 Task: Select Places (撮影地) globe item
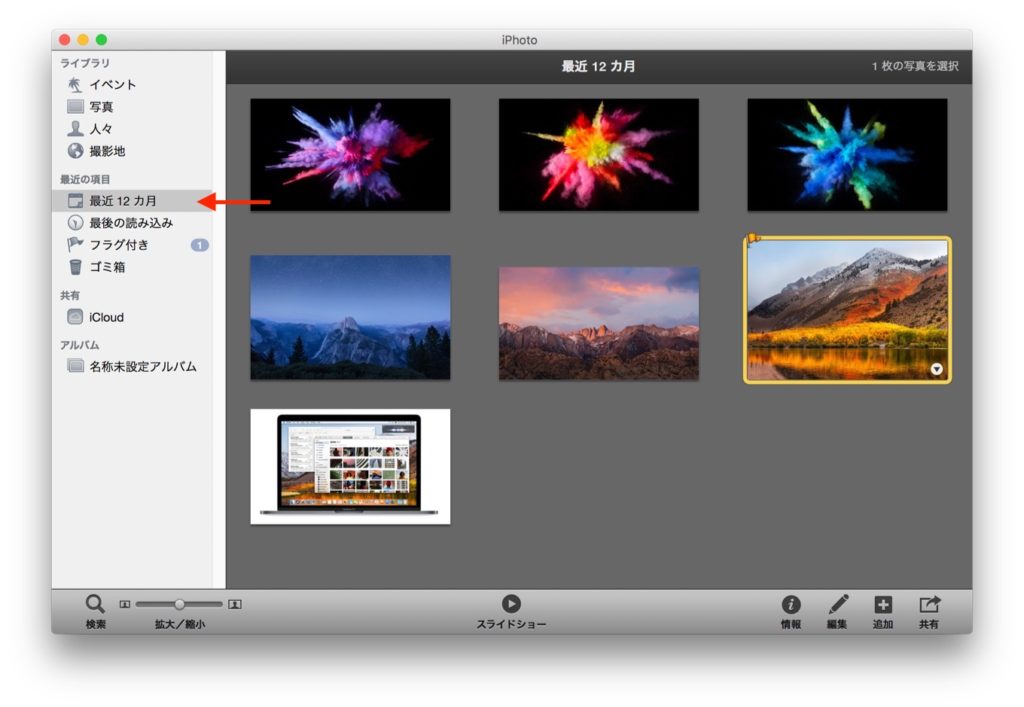tap(107, 151)
